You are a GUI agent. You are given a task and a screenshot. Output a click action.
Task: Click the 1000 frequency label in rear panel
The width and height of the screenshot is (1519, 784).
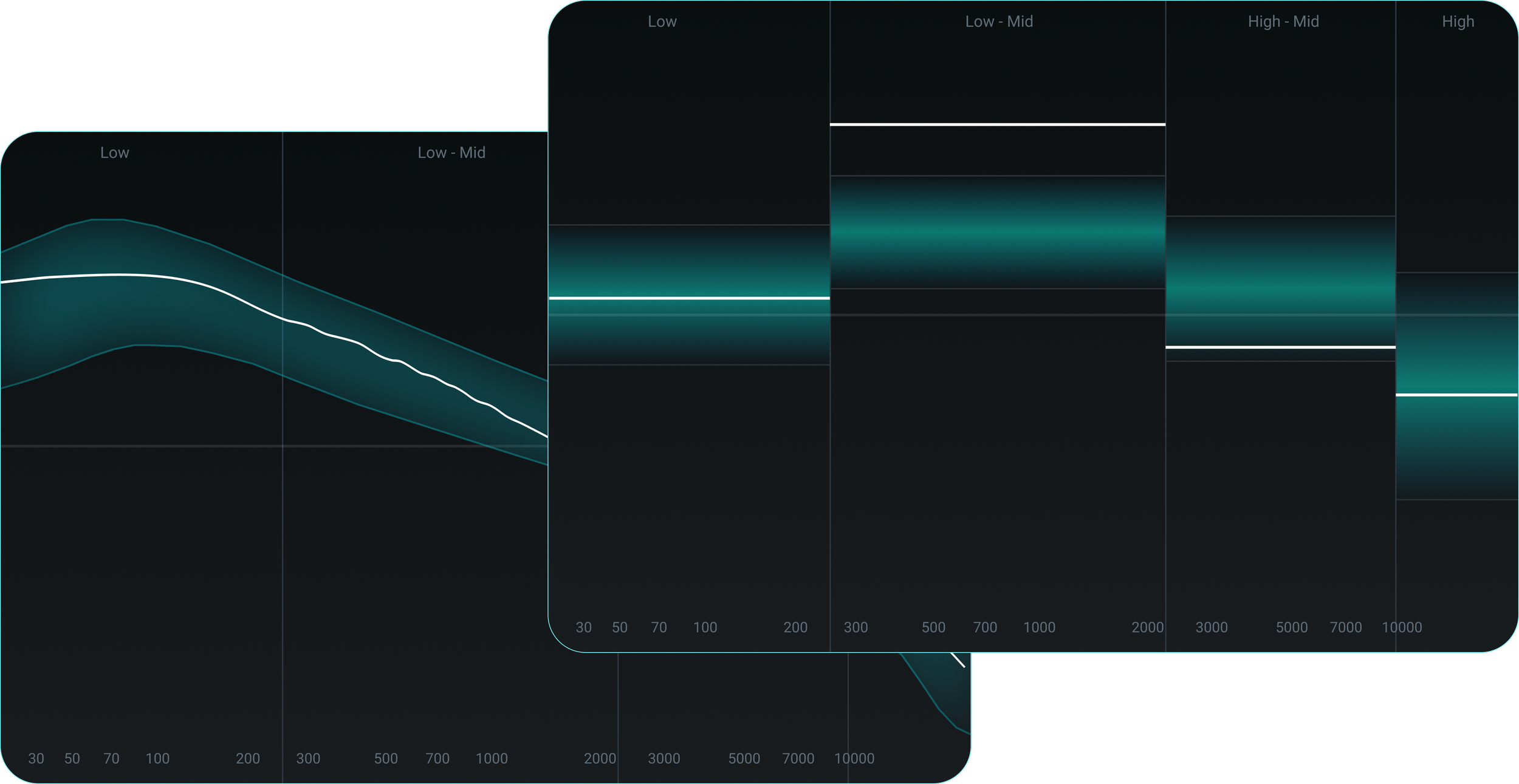[491, 758]
